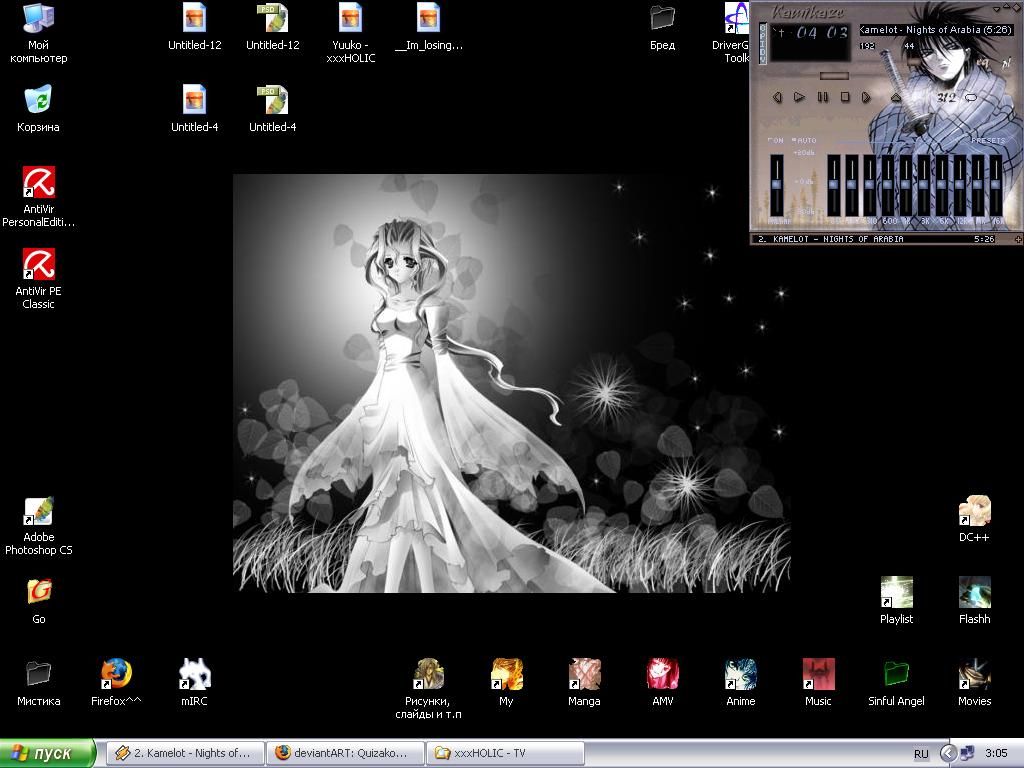Select the Untitled-12 file without PSD badge
The width and height of the screenshot is (1024, 768).
[x=194, y=27]
